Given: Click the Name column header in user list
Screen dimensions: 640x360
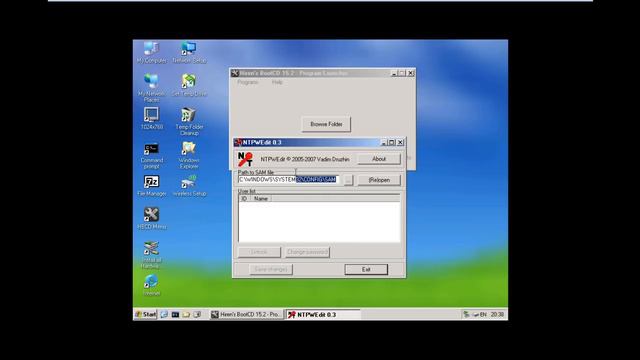Looking at the screenshot, I should (x=261, y=199).
